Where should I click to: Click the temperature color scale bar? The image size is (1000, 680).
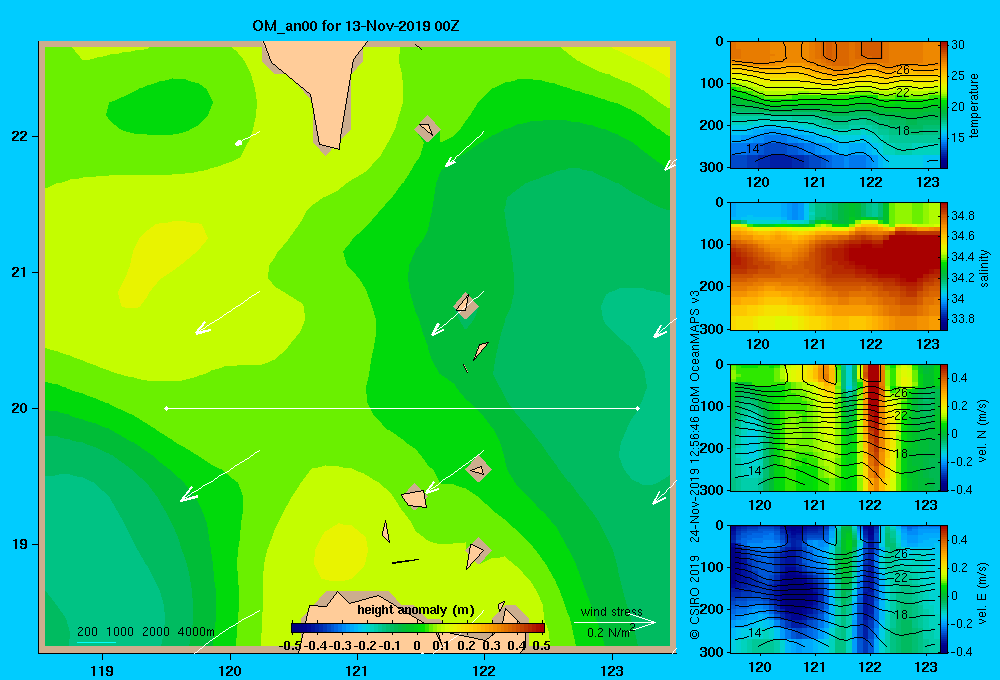[944, 105]
